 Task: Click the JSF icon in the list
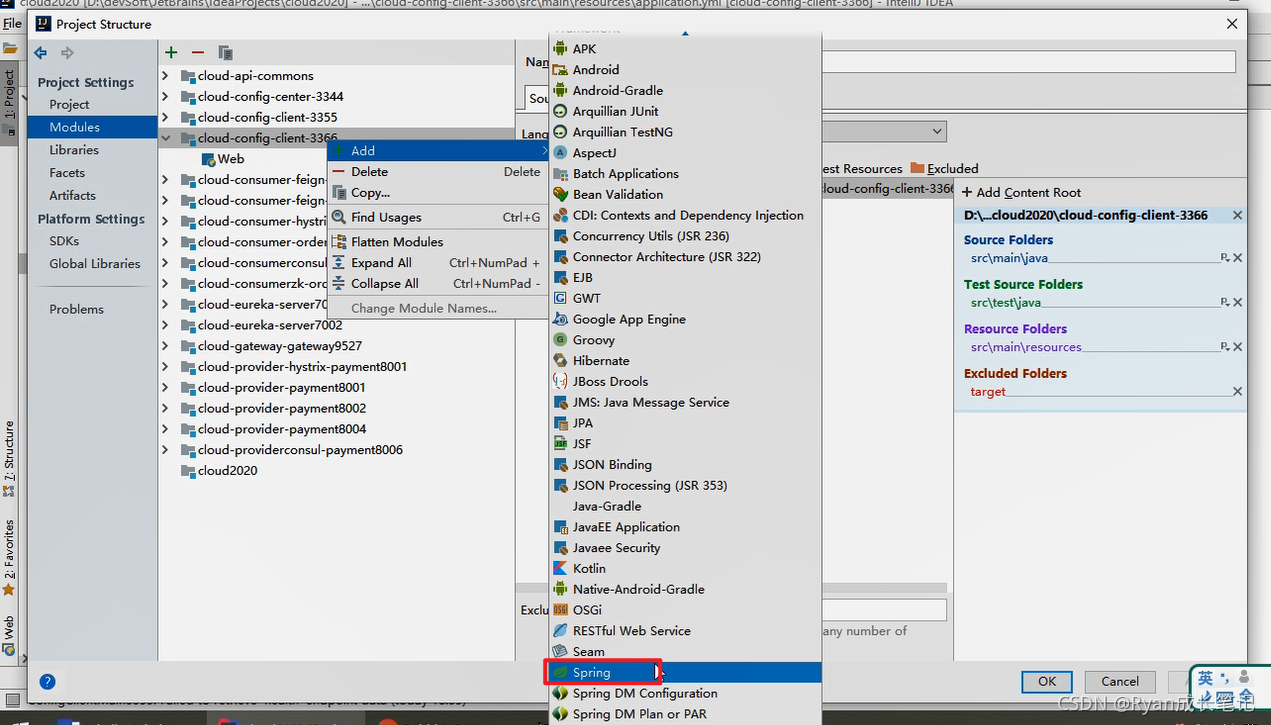click(x=561, y=444)
